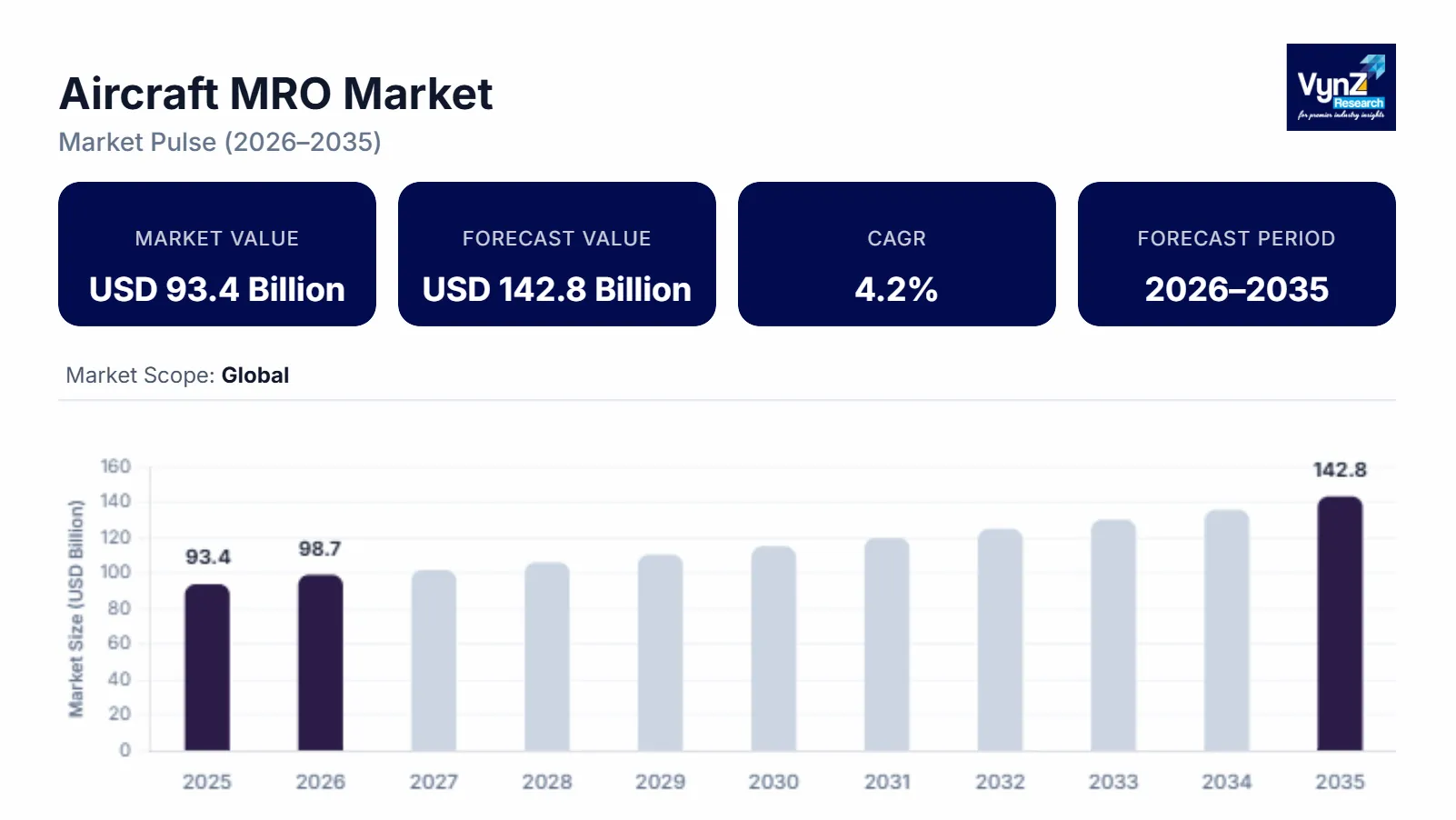Click the Aircraft MRO Market title
This screenshot has height=820, width=1456.
point(276,94)
